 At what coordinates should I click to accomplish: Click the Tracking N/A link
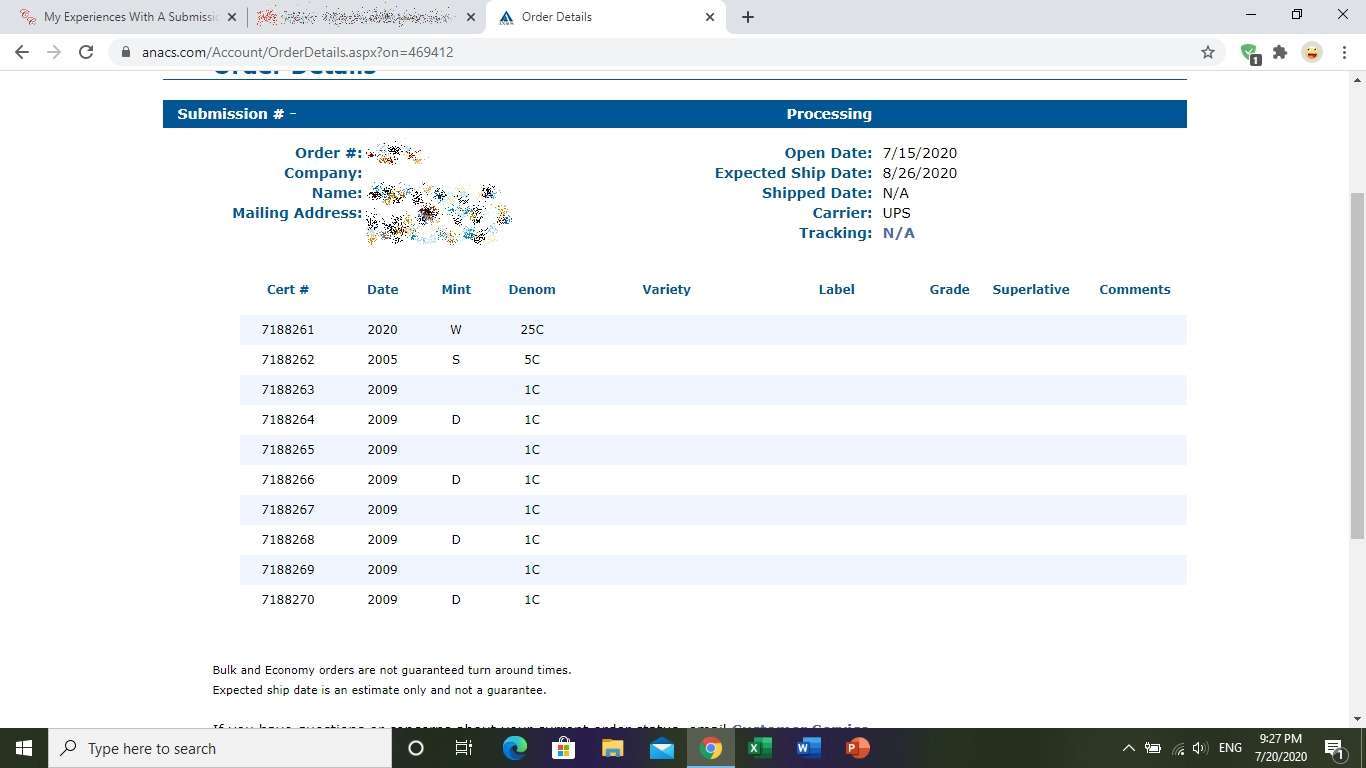[x=898, y=233]
